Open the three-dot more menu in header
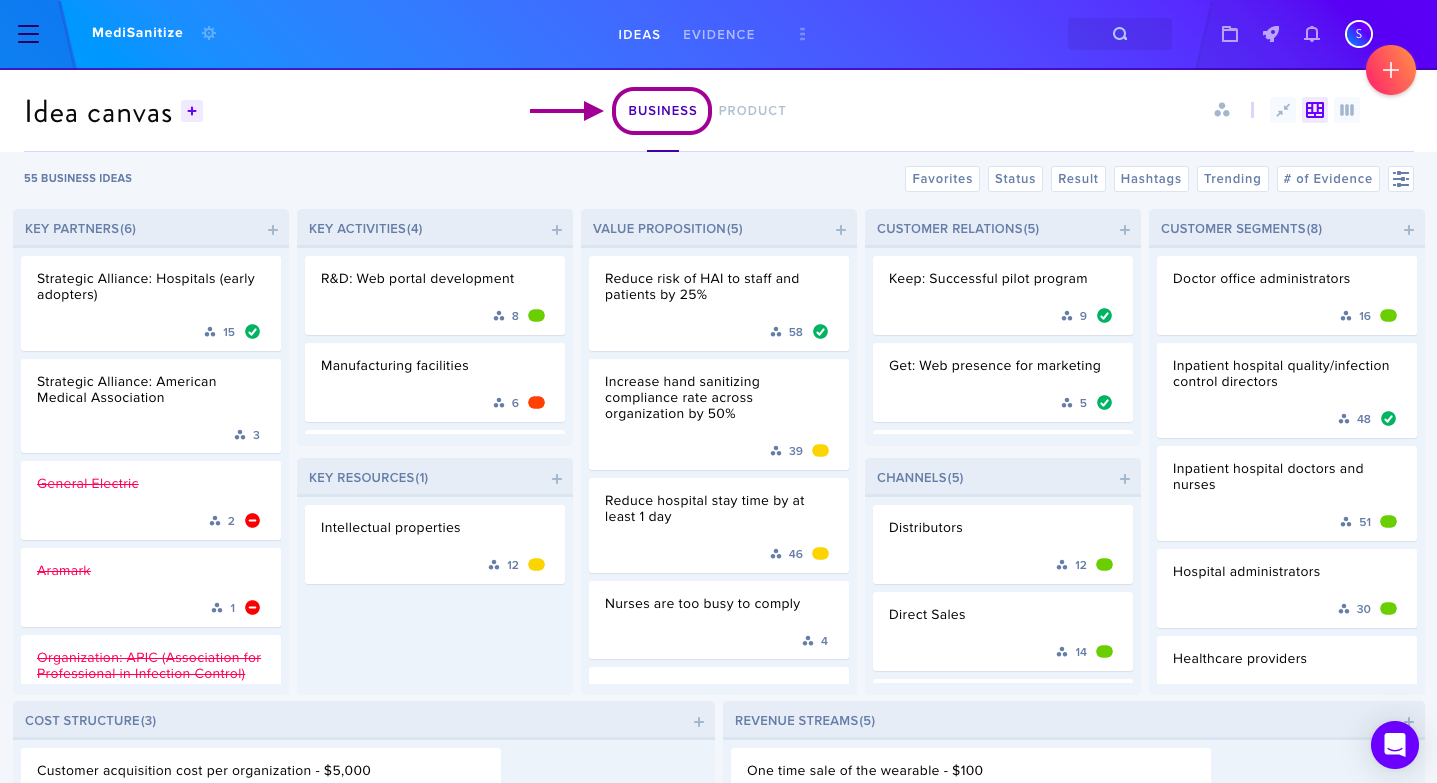Screen dimensions: 1437x783 pos(802,34)
